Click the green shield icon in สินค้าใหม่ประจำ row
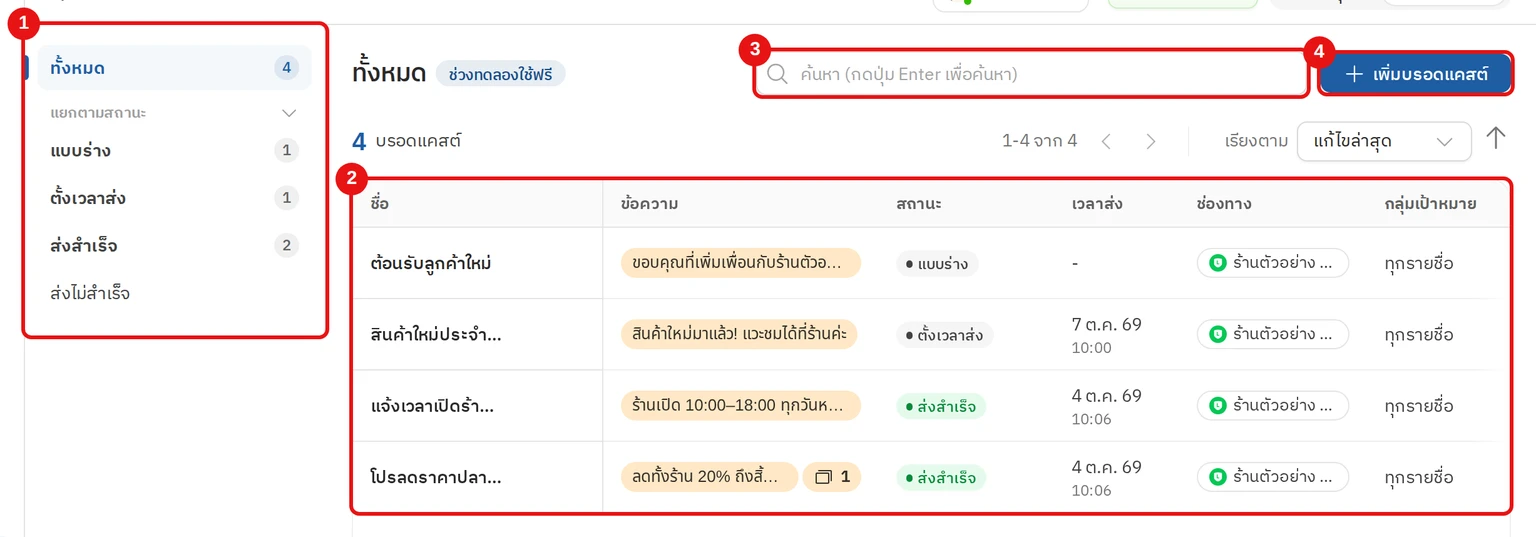The width and height of the screenshot is (1536, 537). click(x=1217, y=334)
